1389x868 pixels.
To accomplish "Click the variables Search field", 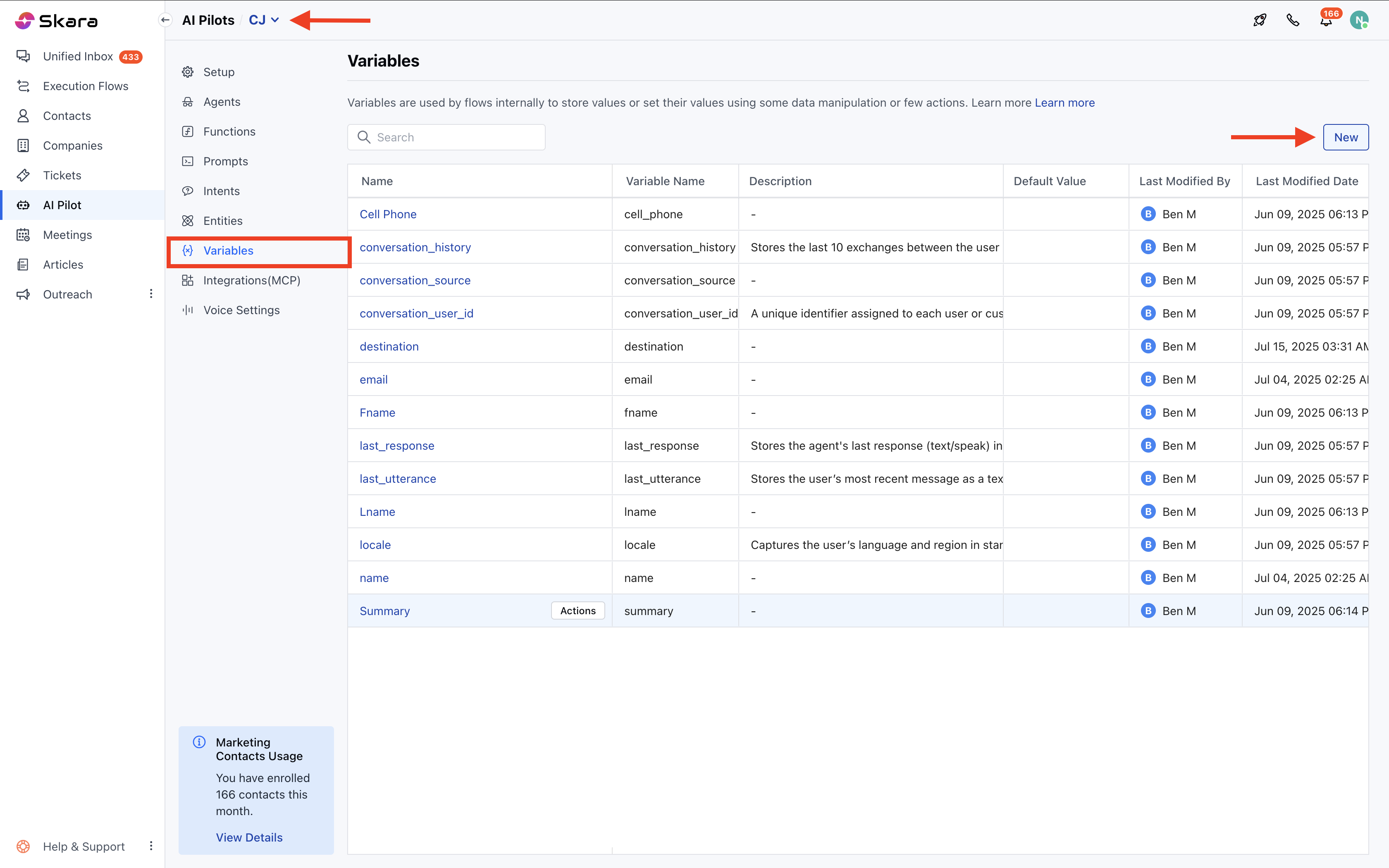I will pyautogui.click(x=453, y=137).
